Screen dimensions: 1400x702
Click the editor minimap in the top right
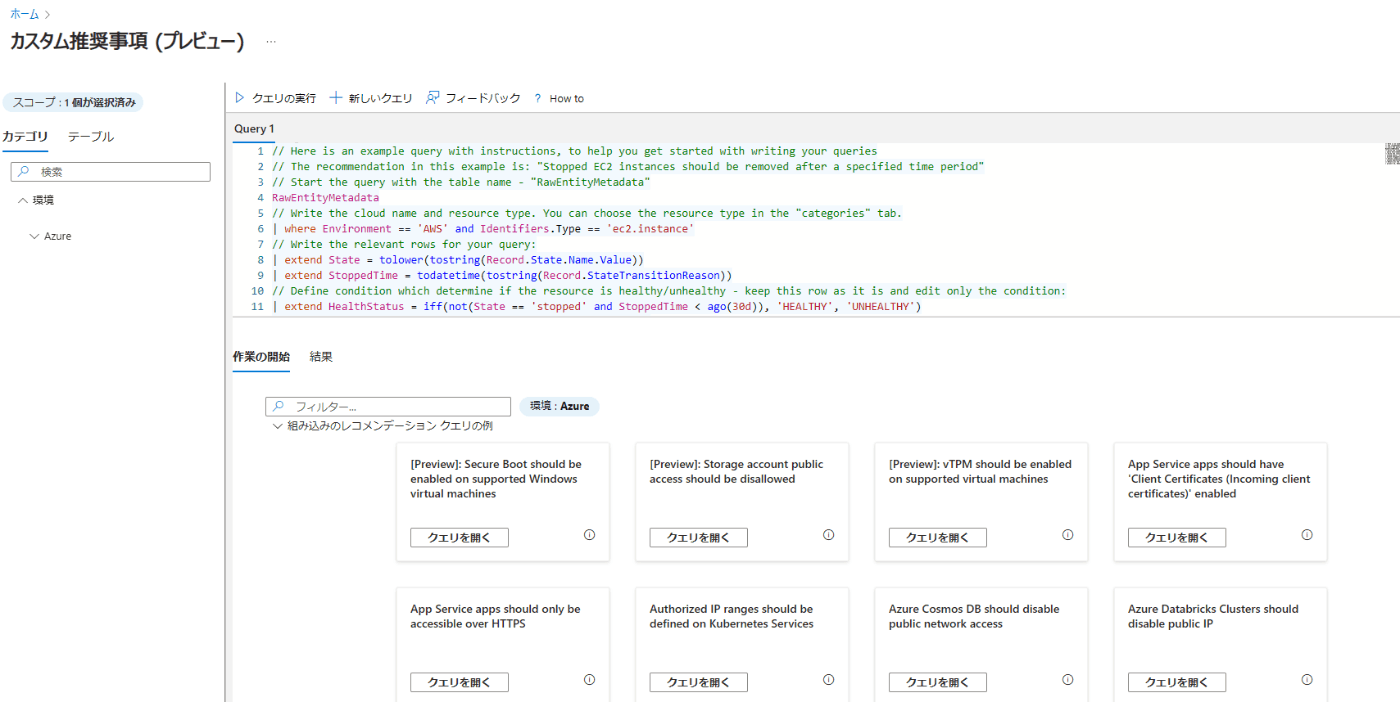(1392, 153)
